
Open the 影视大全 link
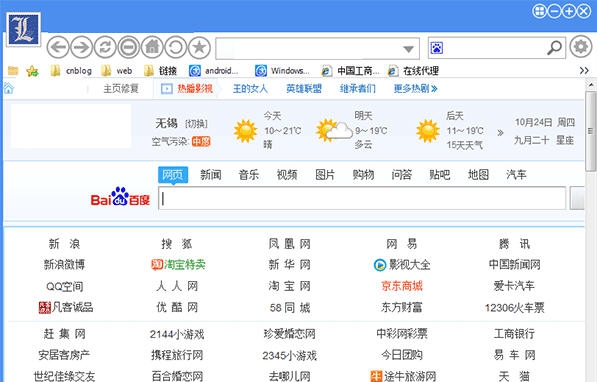click(x=402, y=264)
